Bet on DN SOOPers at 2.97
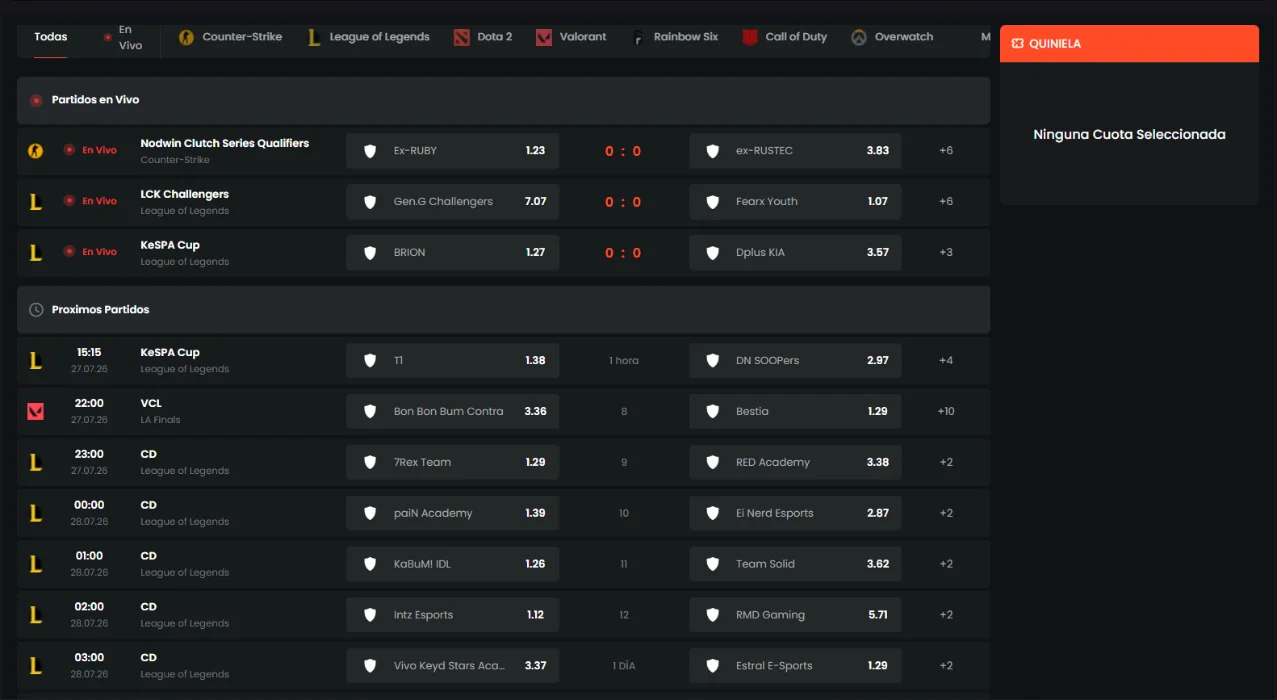The image size is (1277, 700). 795,361
